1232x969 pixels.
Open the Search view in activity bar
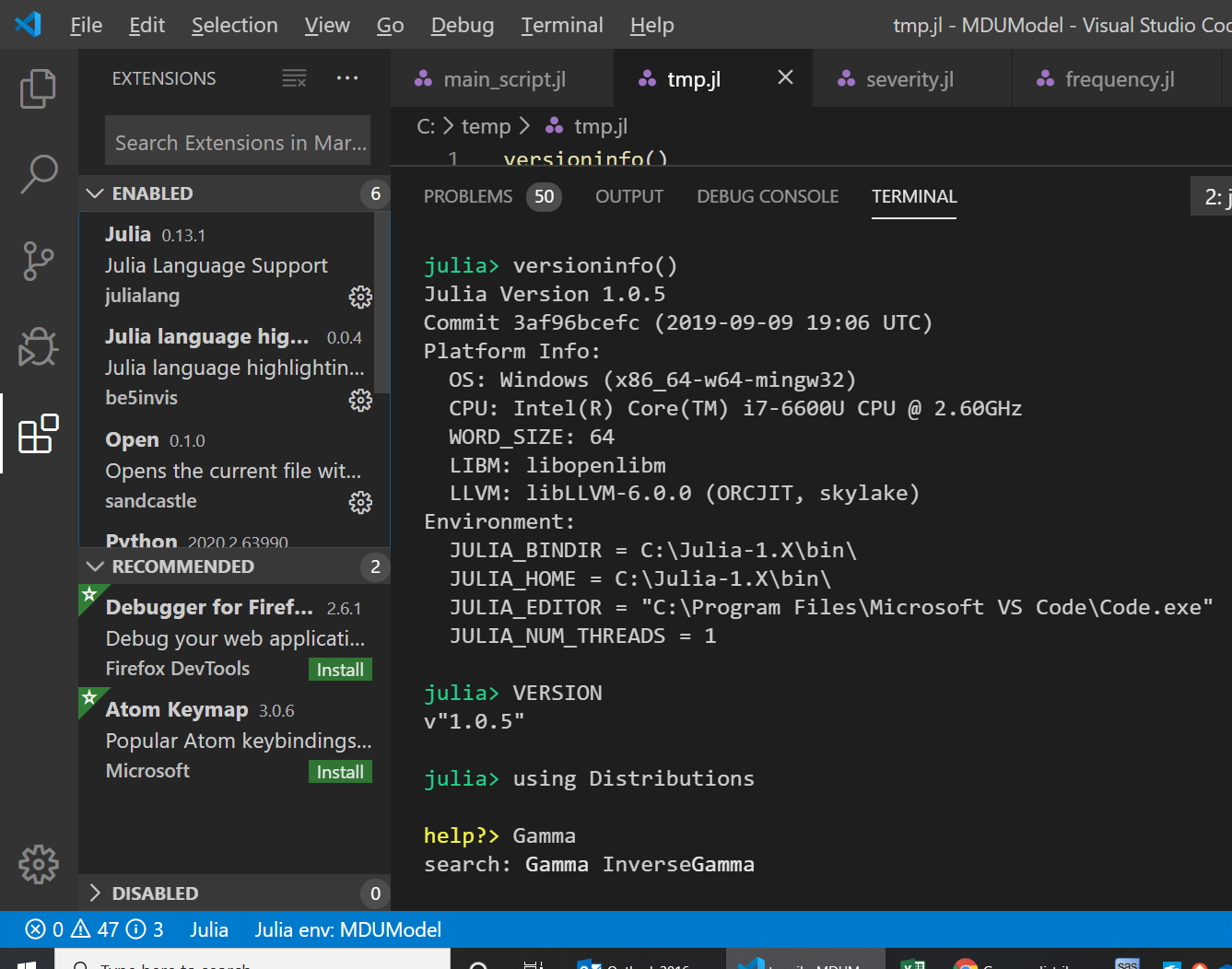tap(38, 174)
